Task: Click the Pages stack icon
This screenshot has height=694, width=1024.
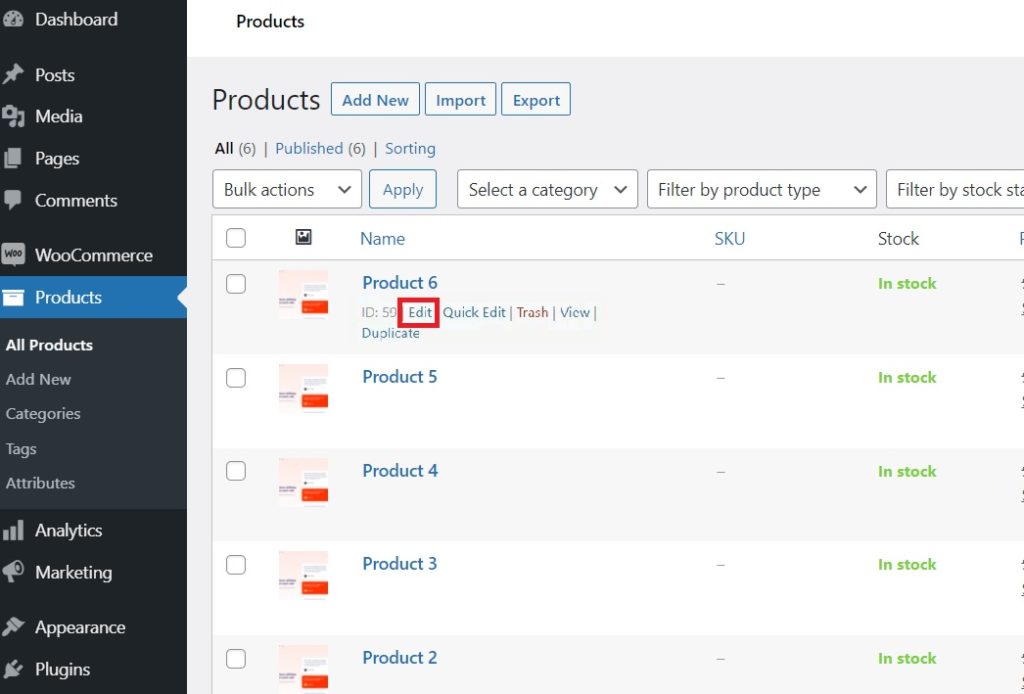Action: [12, 158]
